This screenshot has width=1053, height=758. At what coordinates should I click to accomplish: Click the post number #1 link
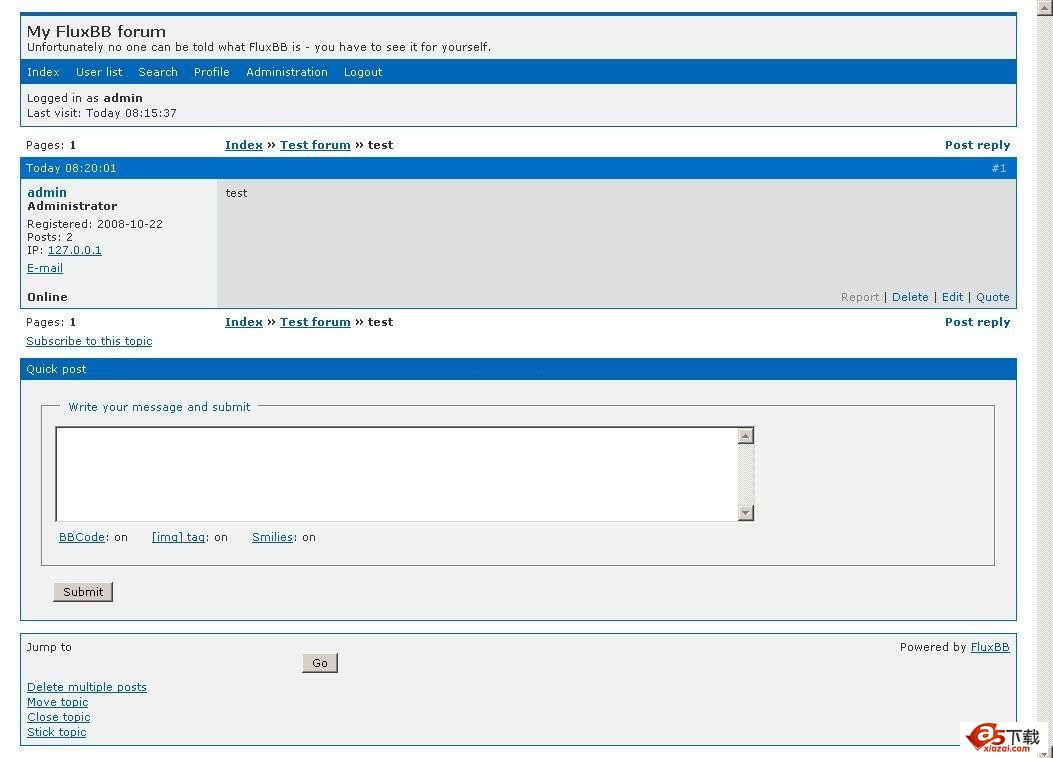pyautogui.click(x=999, y=168)
